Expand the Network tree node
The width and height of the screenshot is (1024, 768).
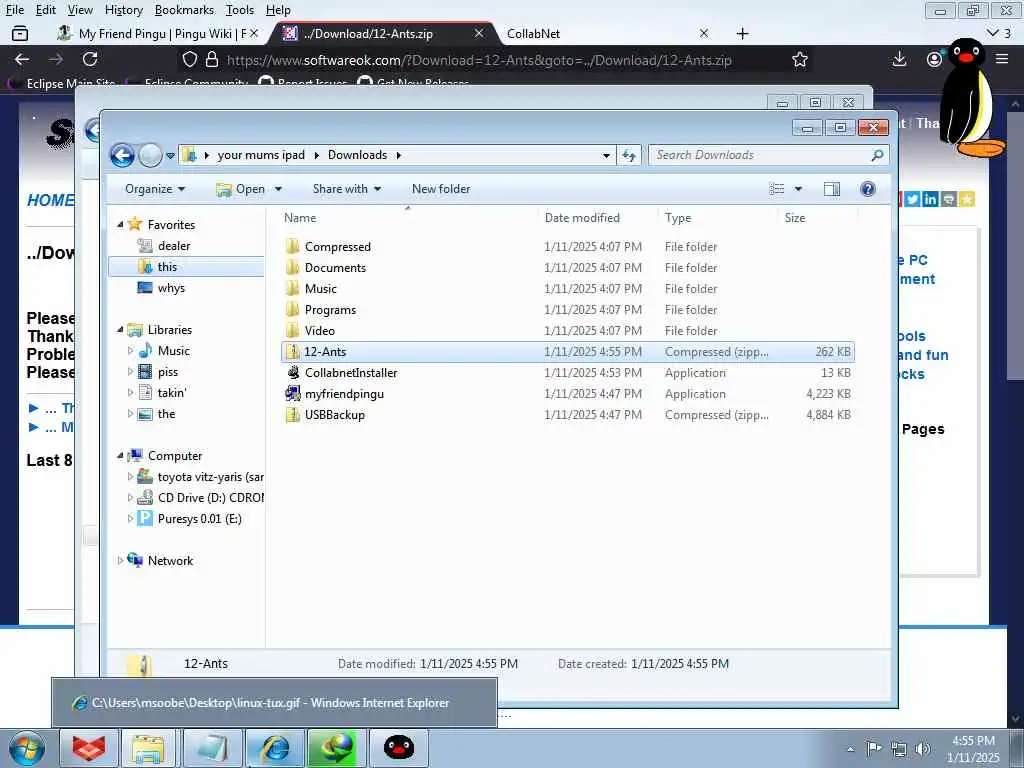(120, 560)
